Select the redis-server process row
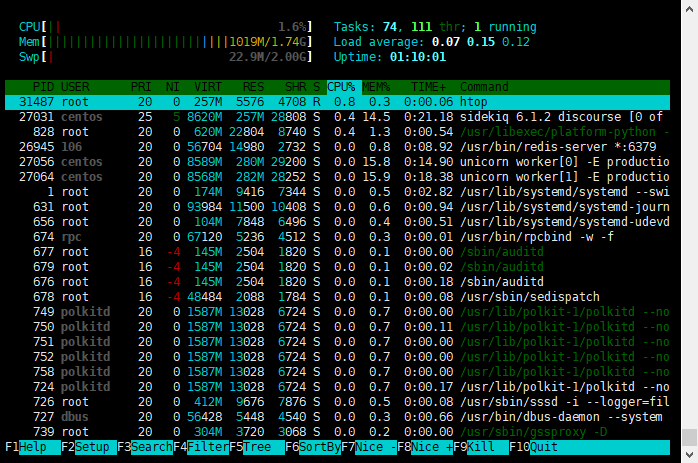This screenshot has height=463, width=698. 337,147
